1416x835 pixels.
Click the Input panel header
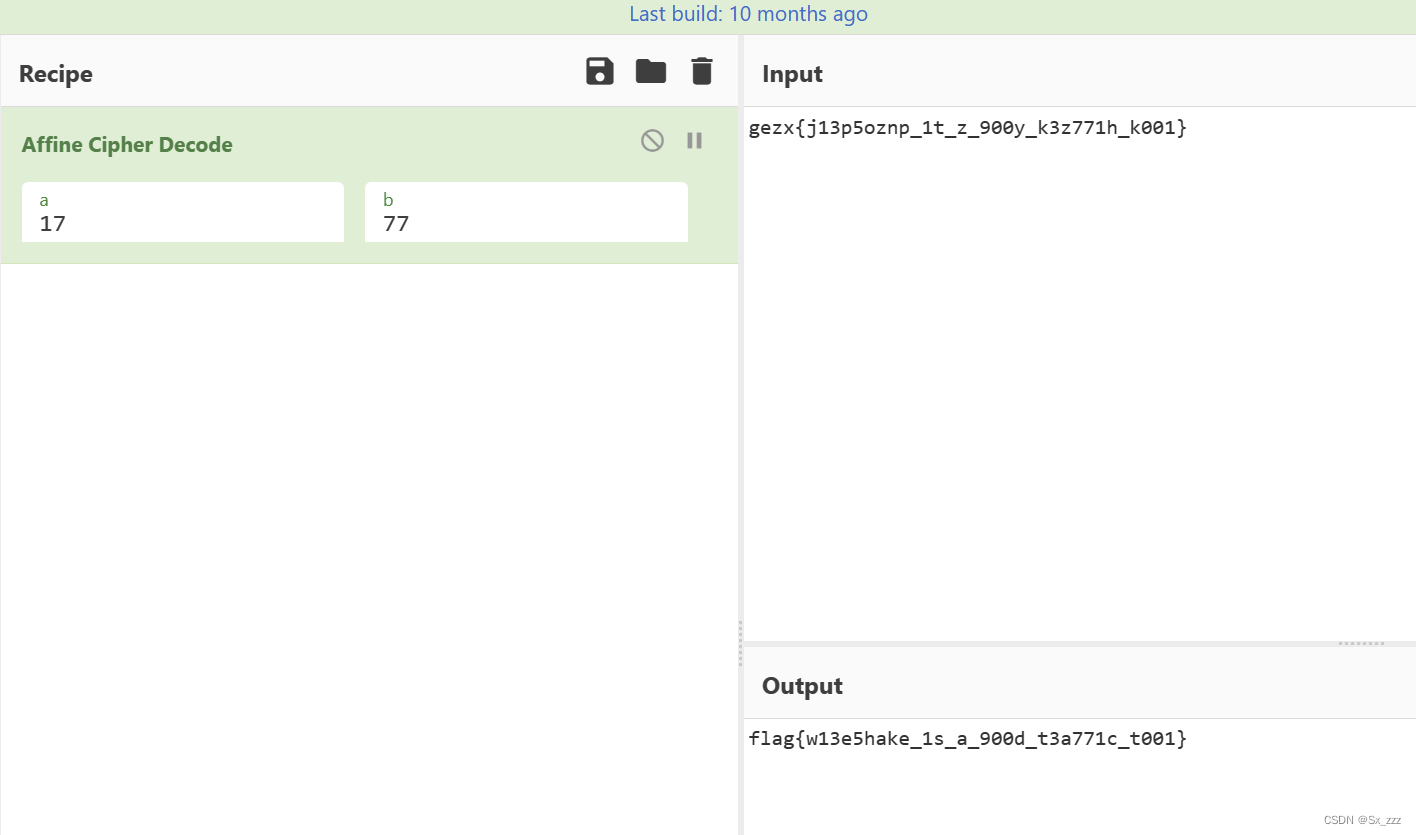pyautogui.click(x=791, y=73)
